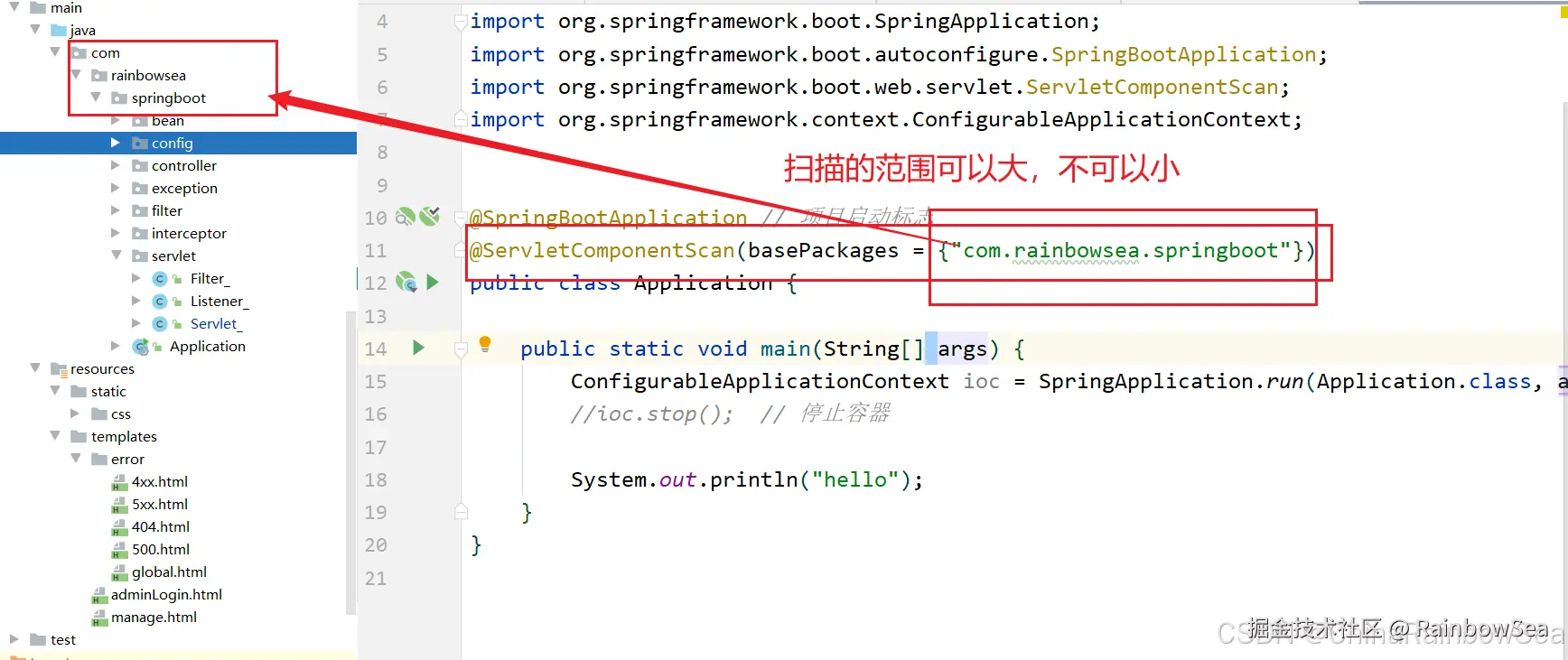Click ConfigurableApplicationContext type on line 15

point(760,381)
